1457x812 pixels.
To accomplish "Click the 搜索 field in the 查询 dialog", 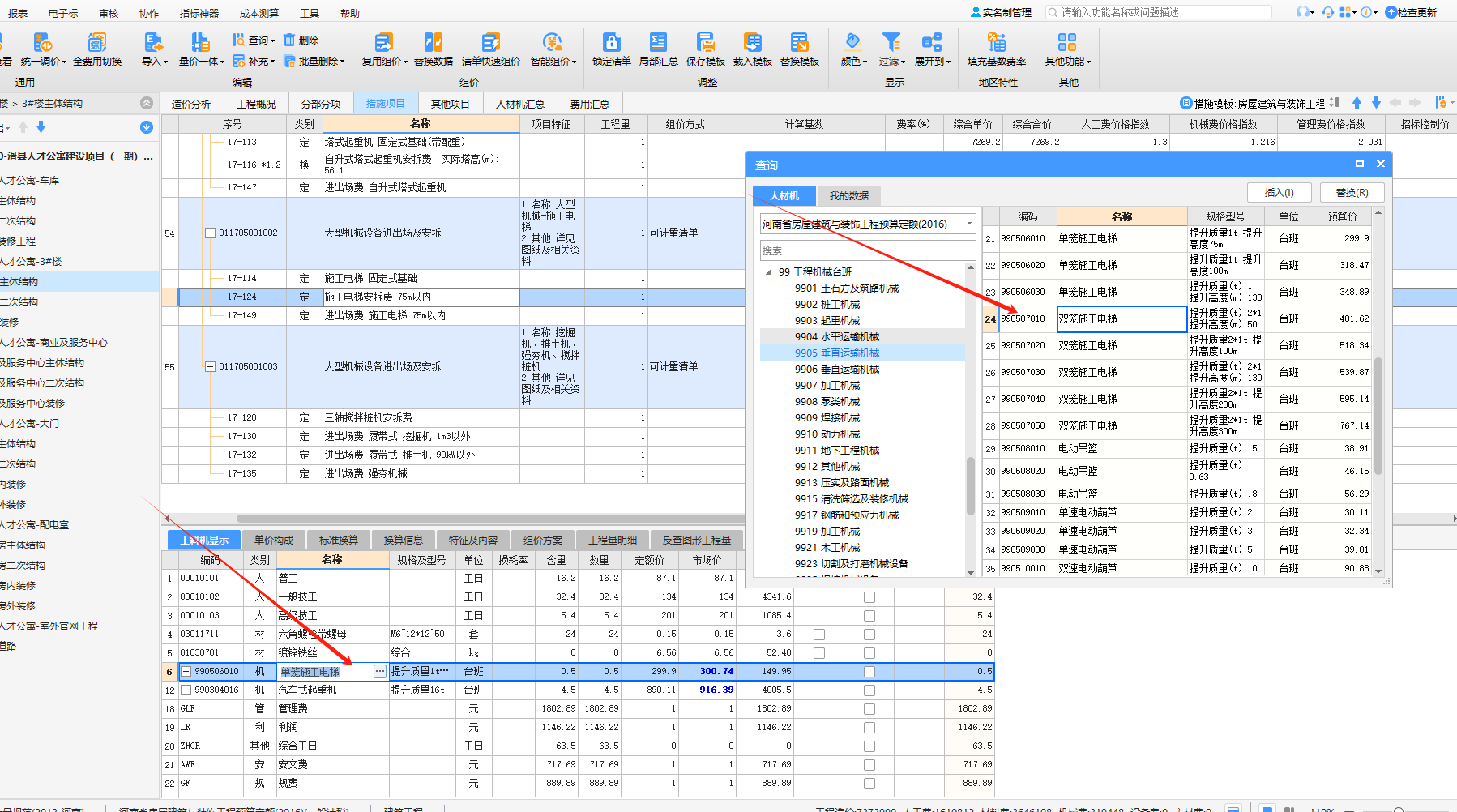I will tap(868, 250).
